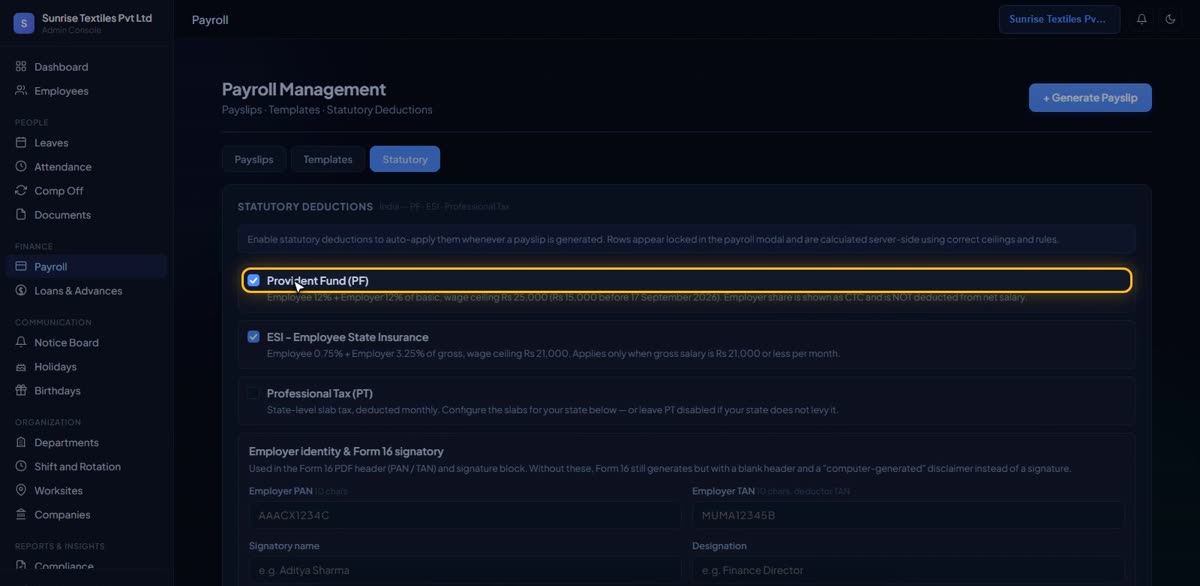Click the Employees people icon
Screen dimensions: 1200x586
point(21,91)
